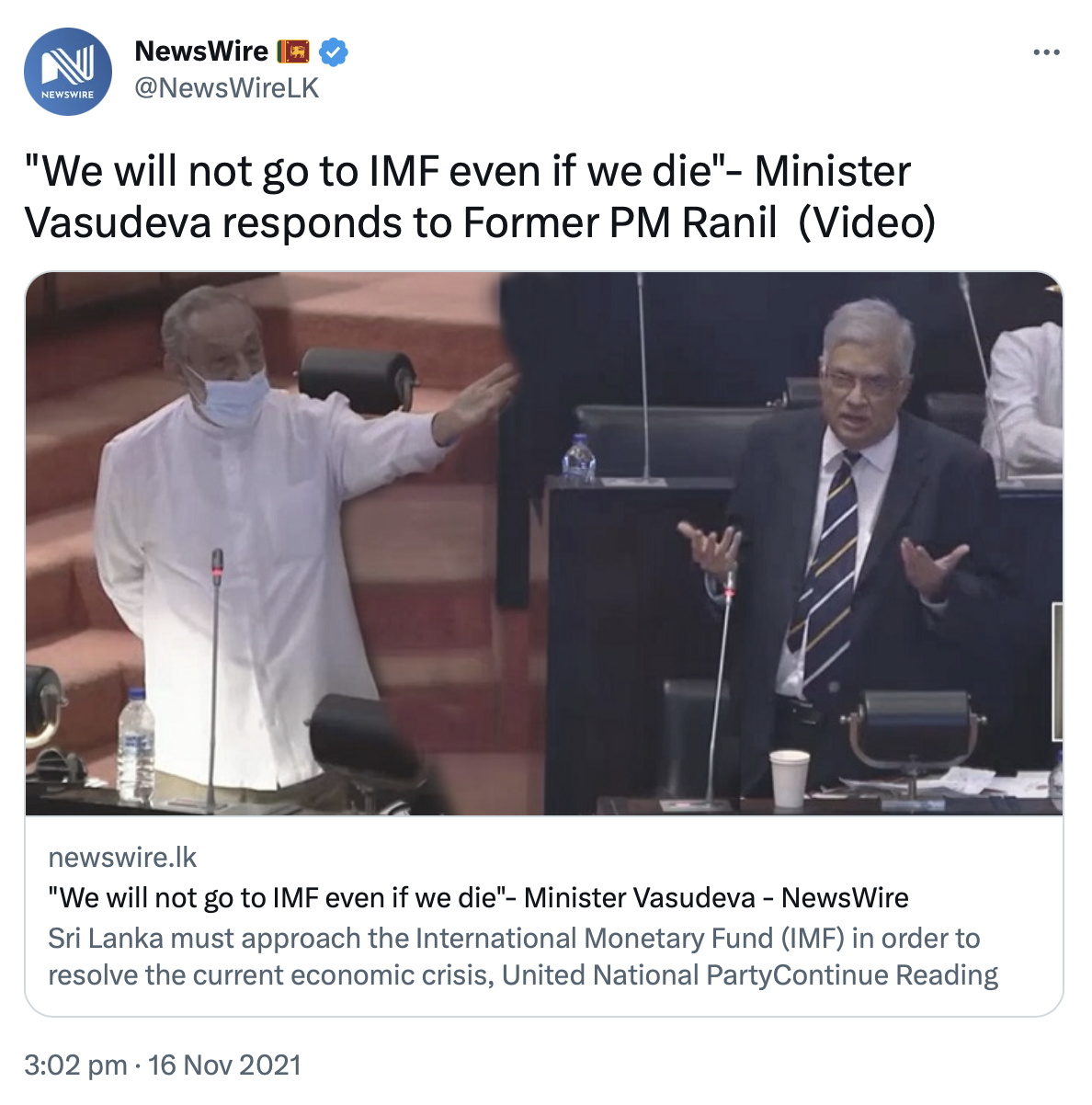Click the paper cup on the desk
This screenshot has height=1105, width=1092.
[x=789, y=779]
